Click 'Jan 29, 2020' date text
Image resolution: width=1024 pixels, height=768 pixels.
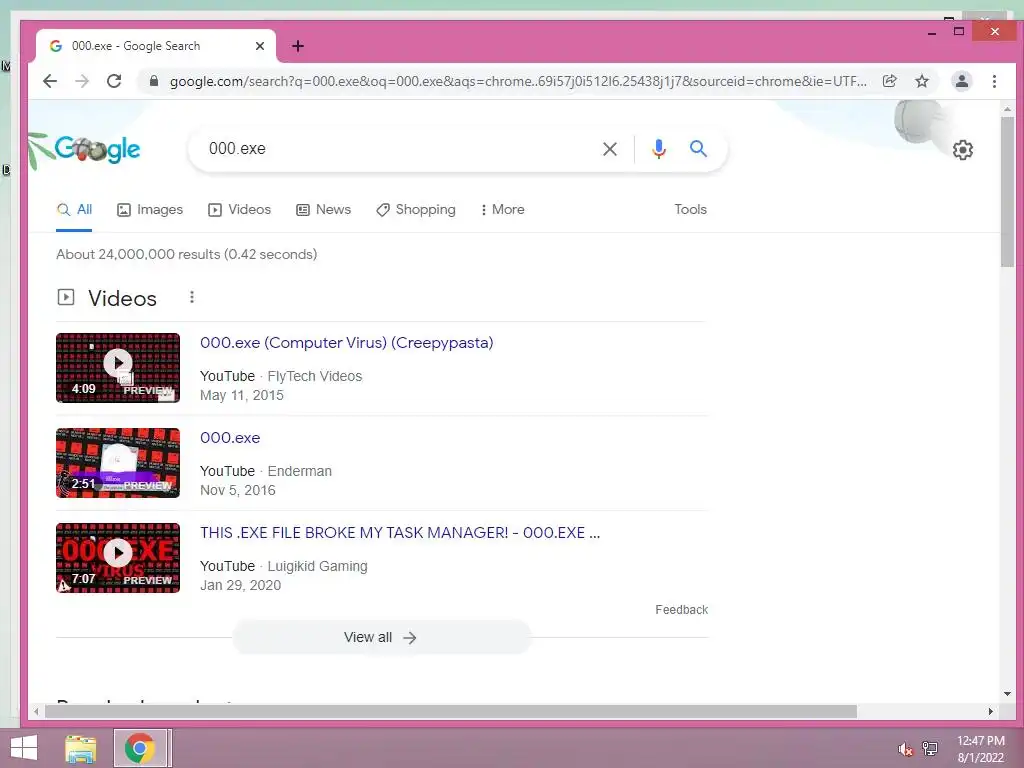coord(240,585)
